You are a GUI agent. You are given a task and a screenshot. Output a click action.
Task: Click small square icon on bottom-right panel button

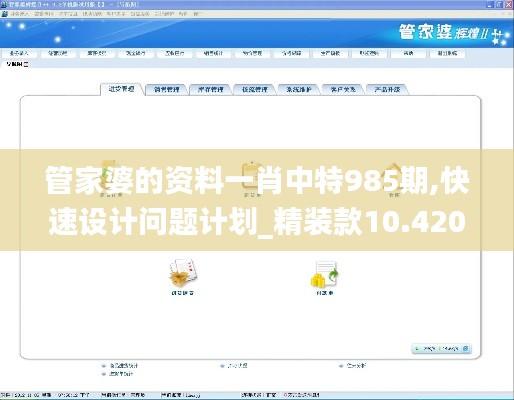(466, 349)
